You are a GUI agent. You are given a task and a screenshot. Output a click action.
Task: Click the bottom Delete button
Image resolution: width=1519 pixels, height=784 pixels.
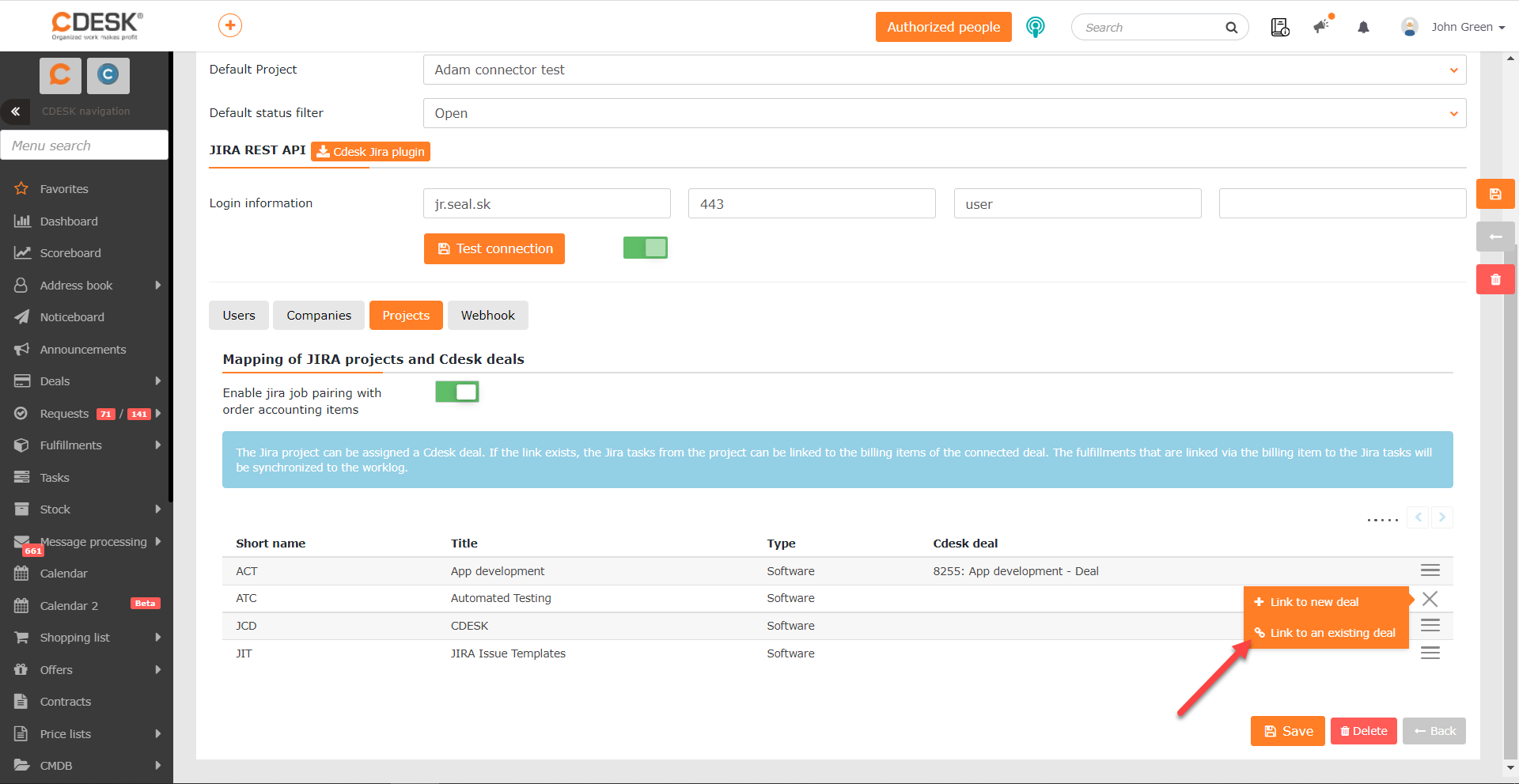click(1364, 731)
